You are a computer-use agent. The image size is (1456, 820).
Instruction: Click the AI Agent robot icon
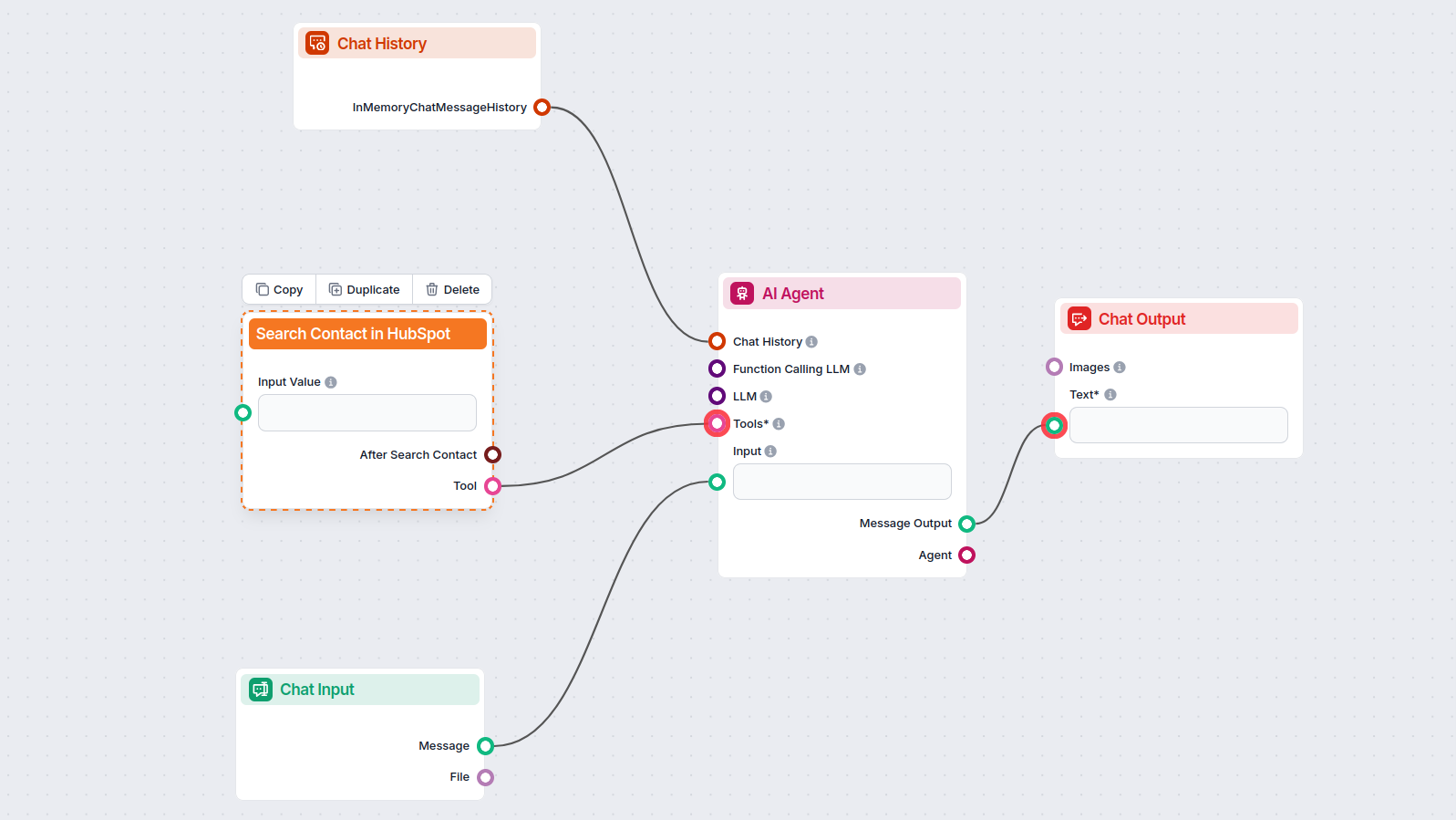click(742, 293)
